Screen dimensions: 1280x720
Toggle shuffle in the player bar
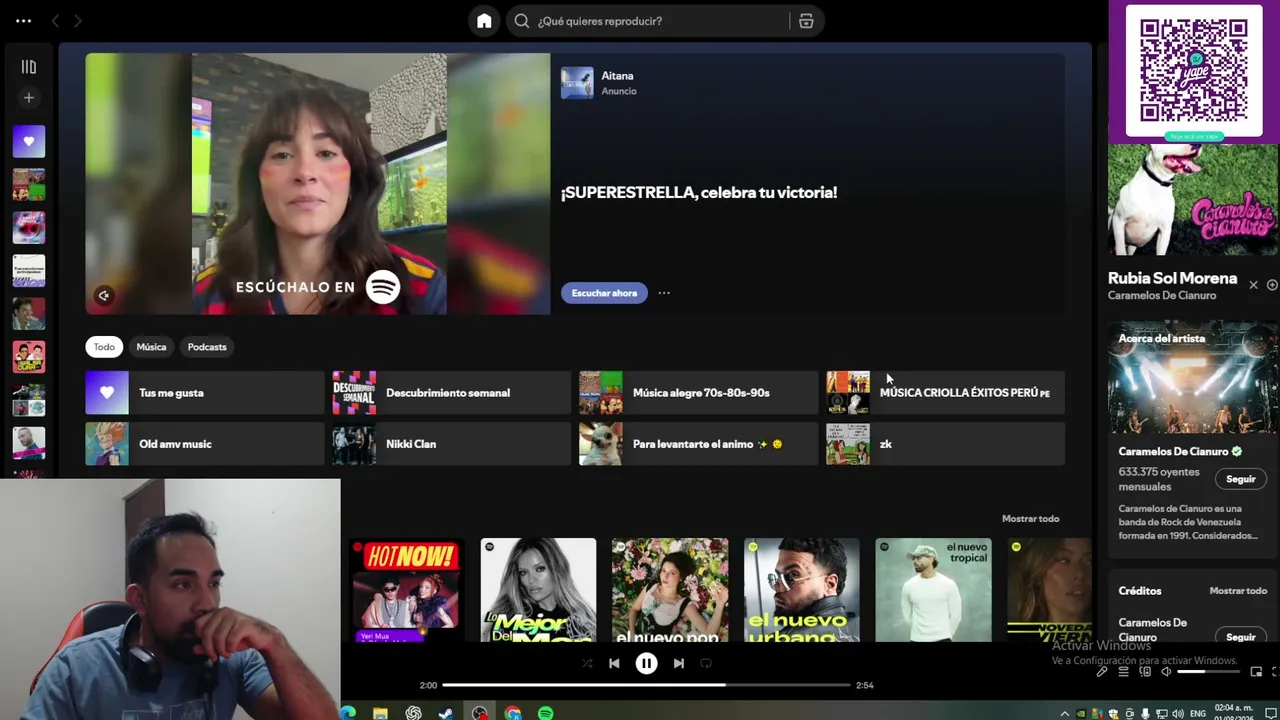[587, 663]
